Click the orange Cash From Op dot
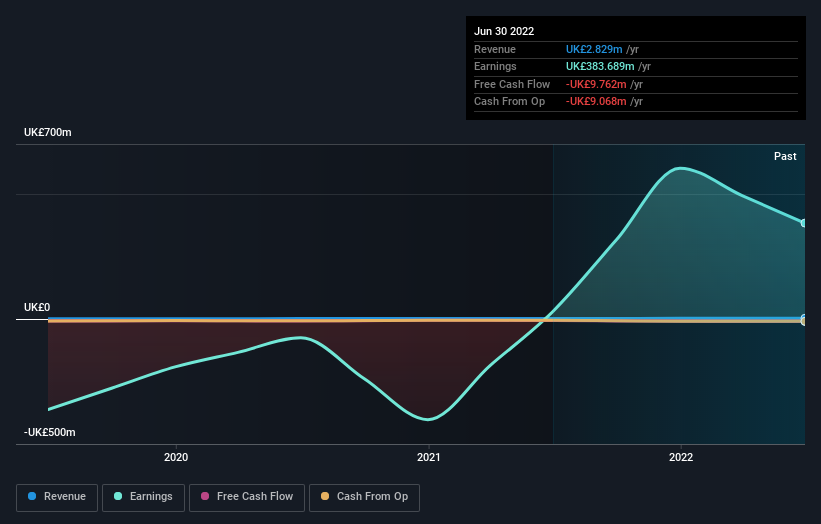 point(325,496)
